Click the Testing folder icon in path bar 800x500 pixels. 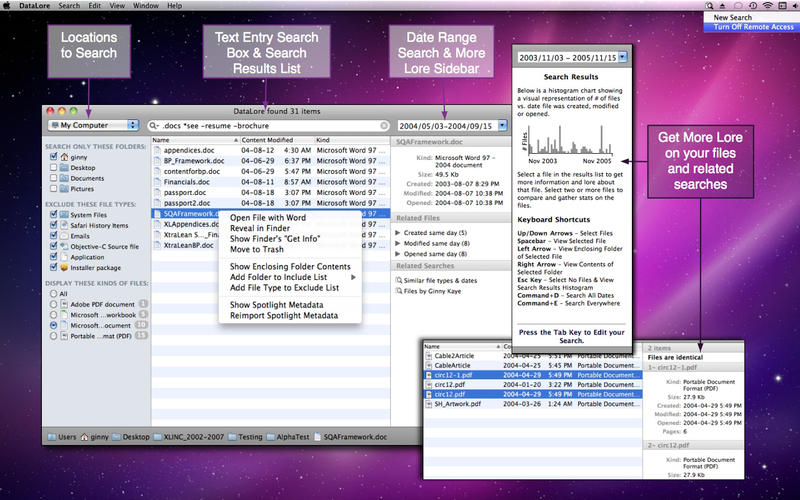(x=232, y=437)
